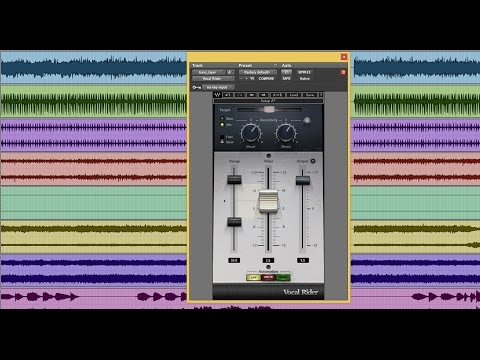Click the lower Range fader handle

234,222
